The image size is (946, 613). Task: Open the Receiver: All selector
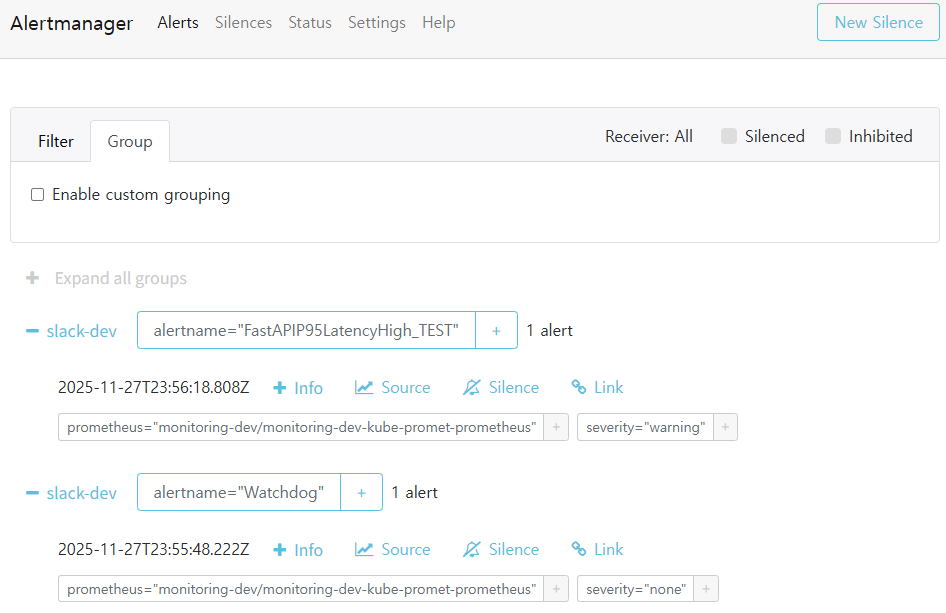pyautogui.click(x=649, y=136)
